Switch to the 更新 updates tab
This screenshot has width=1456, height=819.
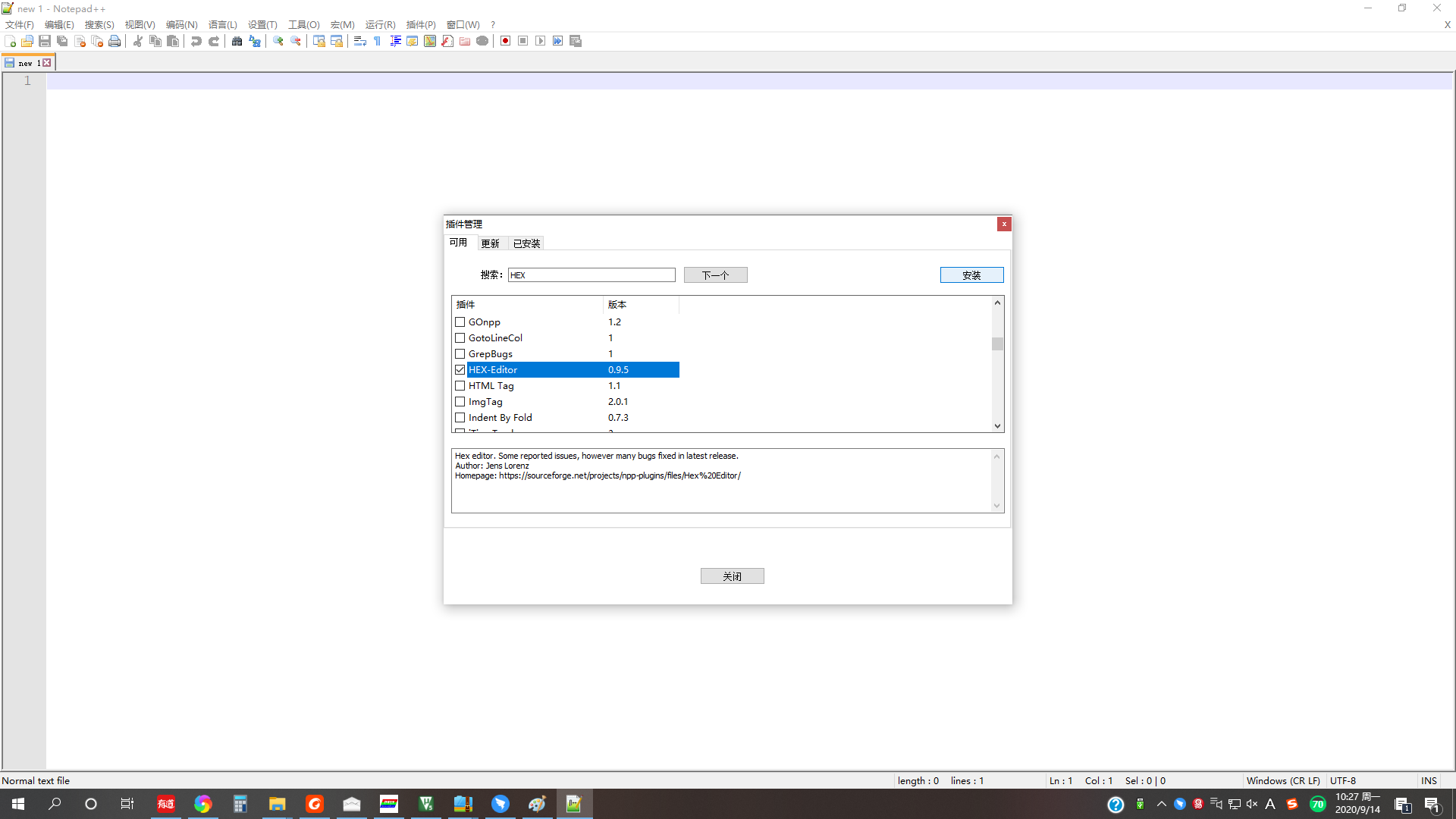(490, 243)
